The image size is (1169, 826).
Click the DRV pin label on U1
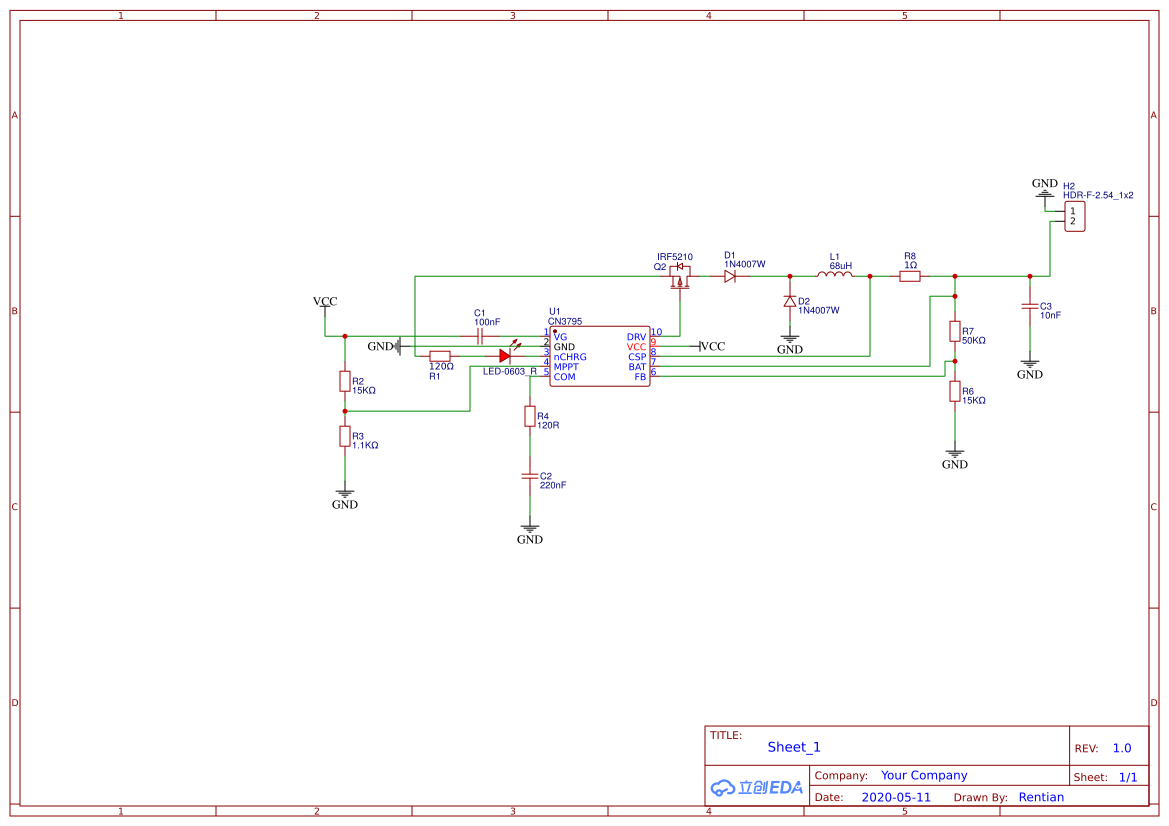(x=636, y=337)
